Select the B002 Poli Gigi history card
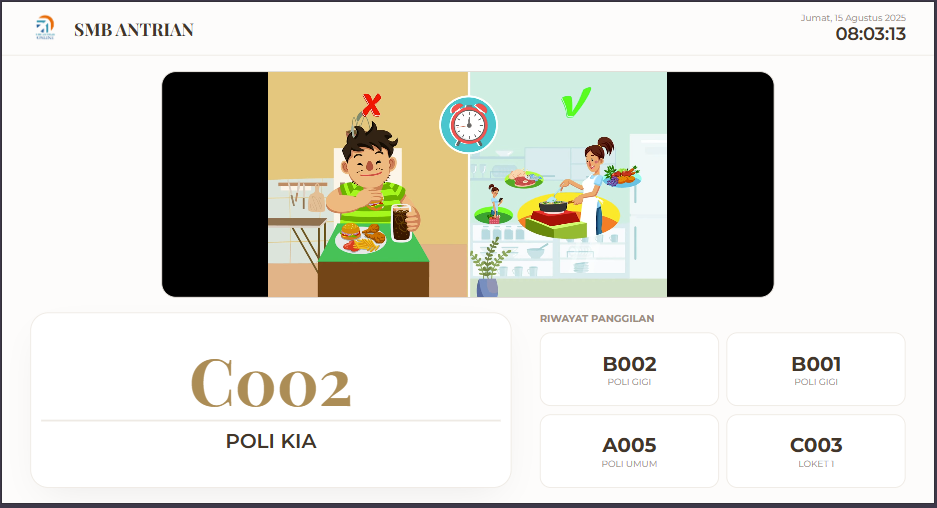 629,369
